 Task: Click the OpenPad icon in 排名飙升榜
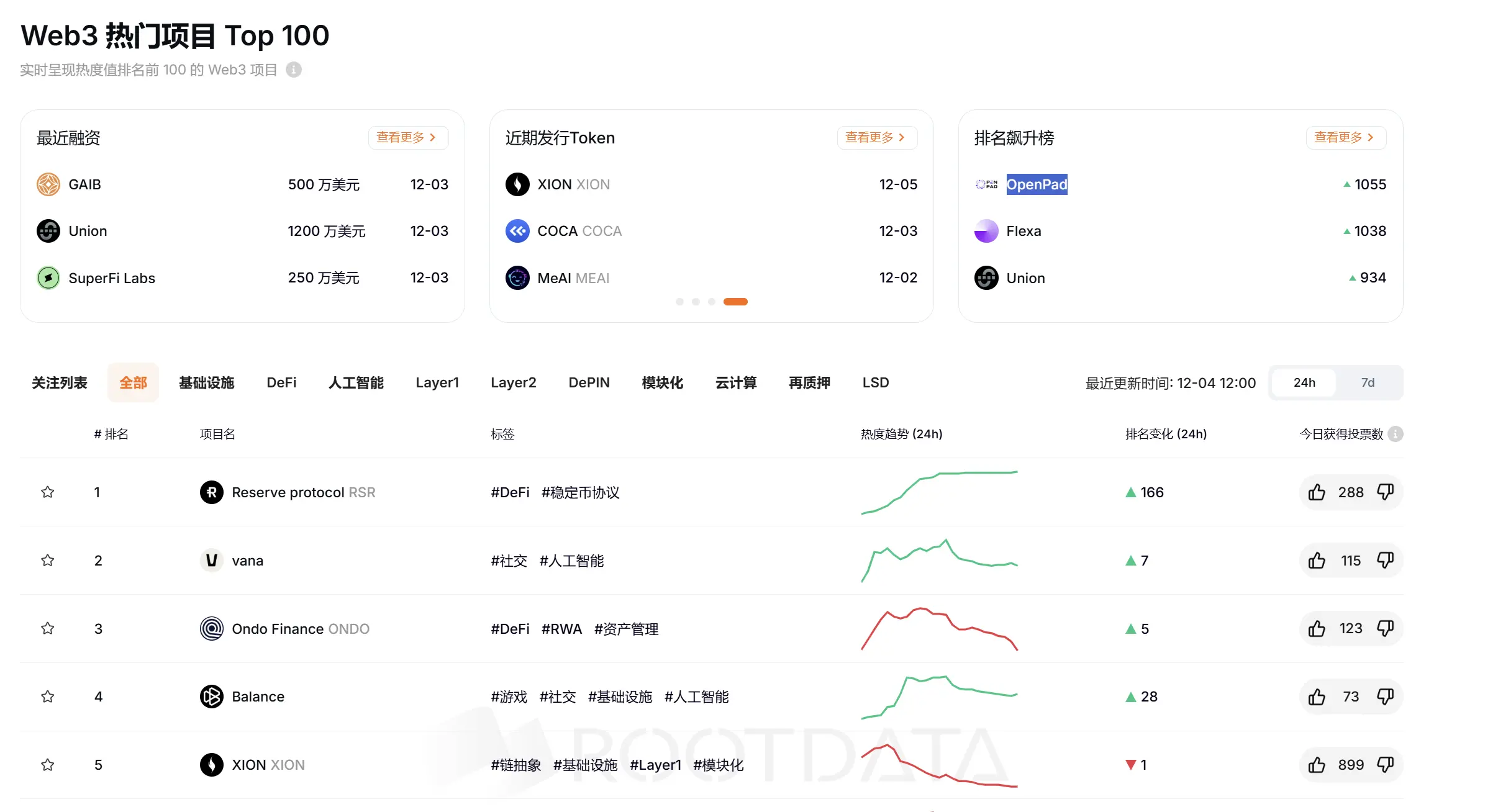pyautogui.click(x=986, y=184)
